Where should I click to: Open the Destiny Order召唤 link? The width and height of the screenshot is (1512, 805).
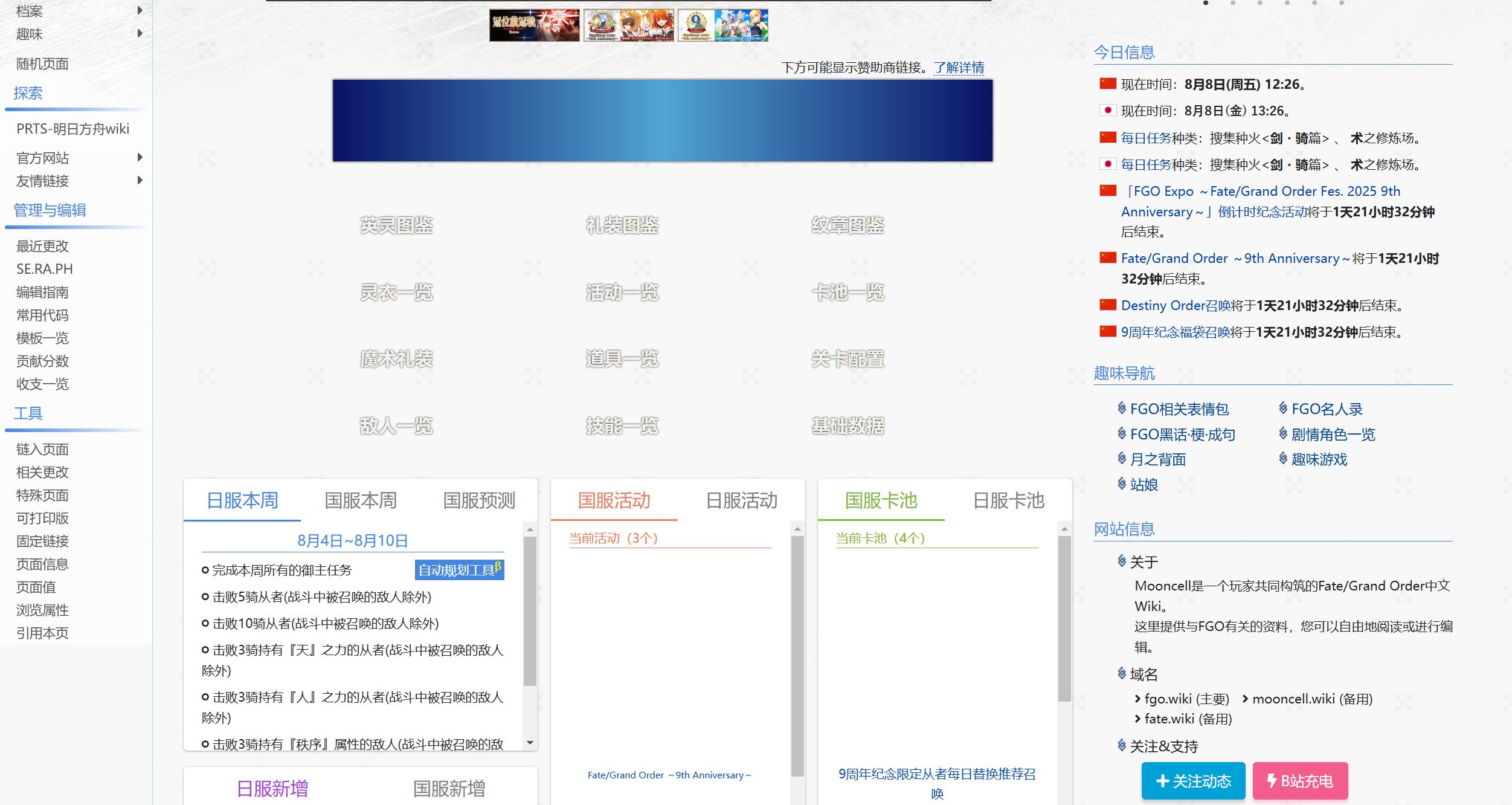coord(1176,305)
